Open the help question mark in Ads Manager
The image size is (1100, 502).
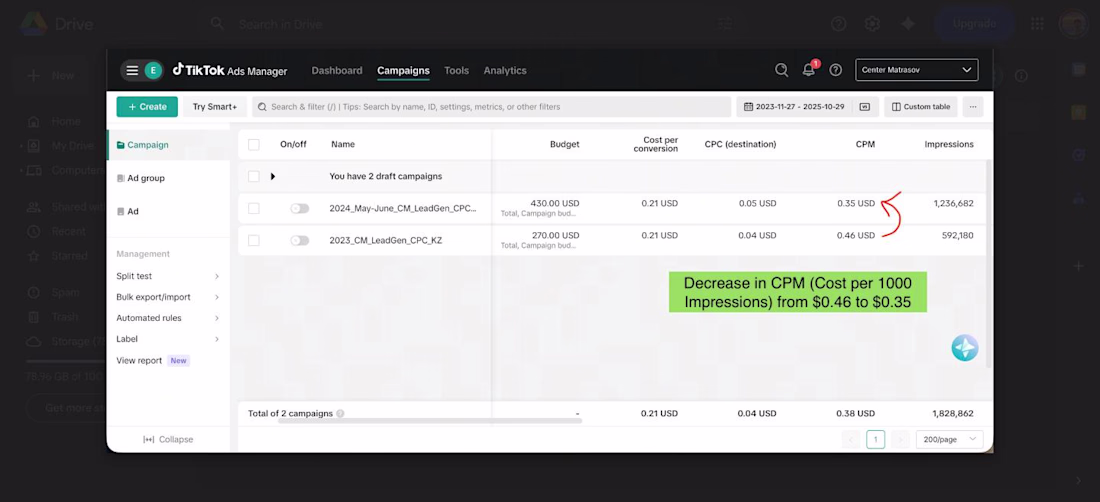tap(836, 70)
